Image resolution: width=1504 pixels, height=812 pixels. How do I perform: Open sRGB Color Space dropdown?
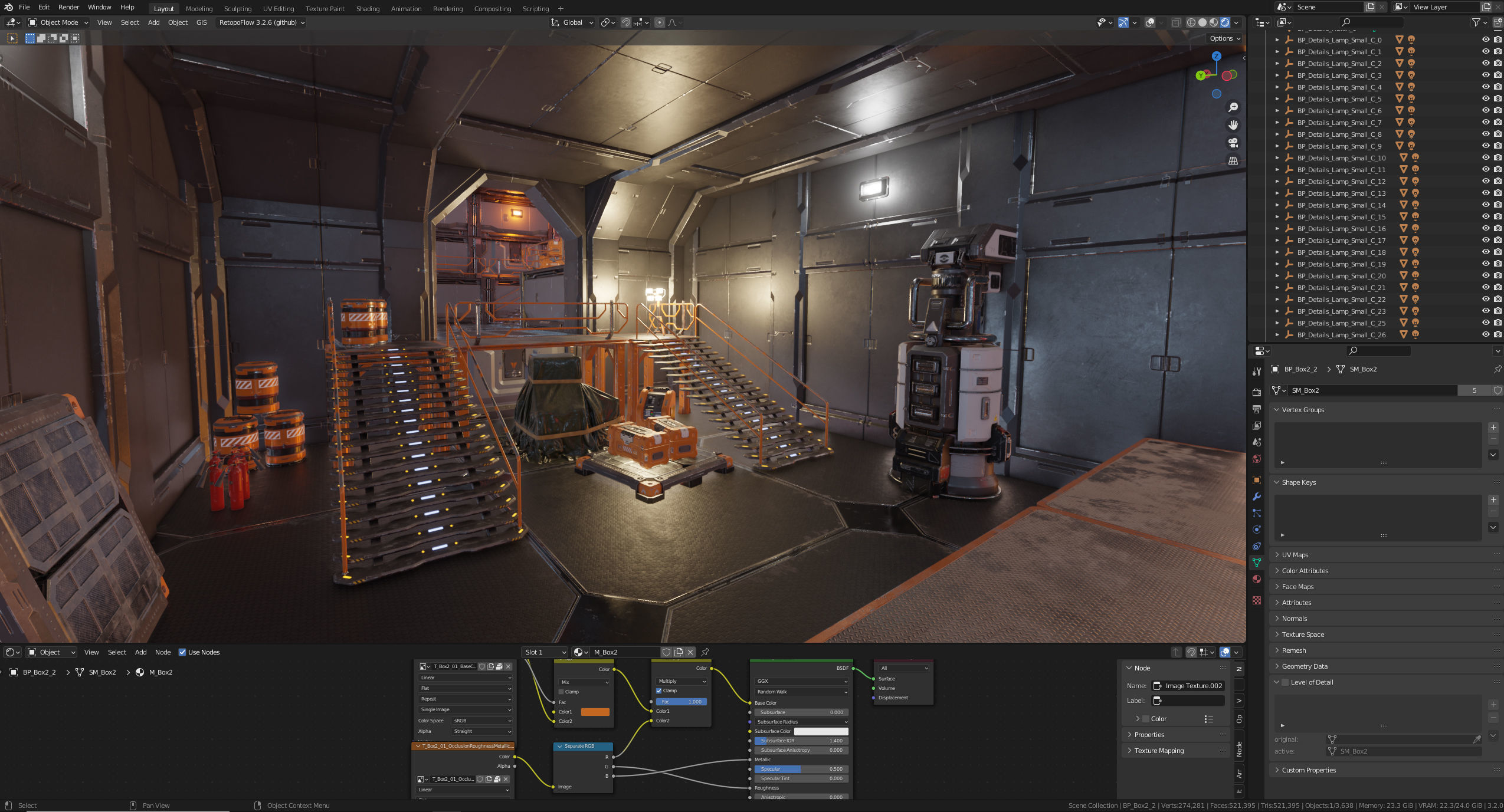coord(481,721)
